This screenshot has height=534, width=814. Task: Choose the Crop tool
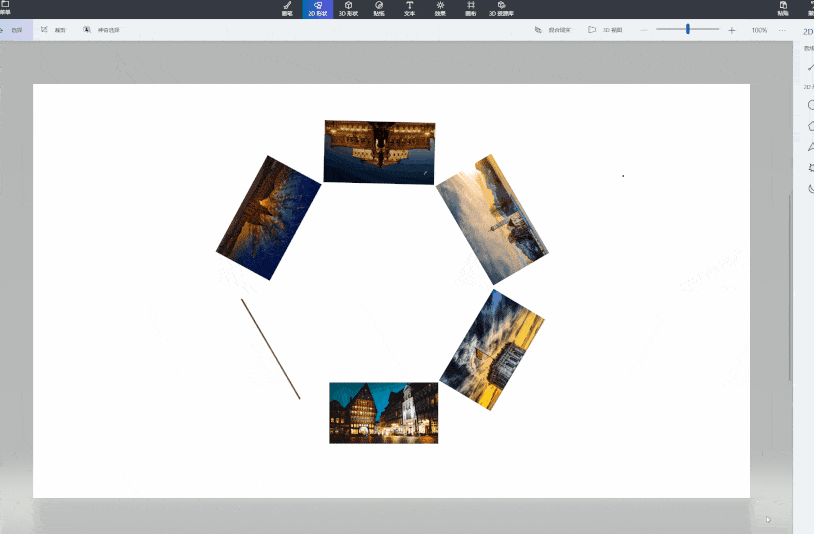coord(53,30)
